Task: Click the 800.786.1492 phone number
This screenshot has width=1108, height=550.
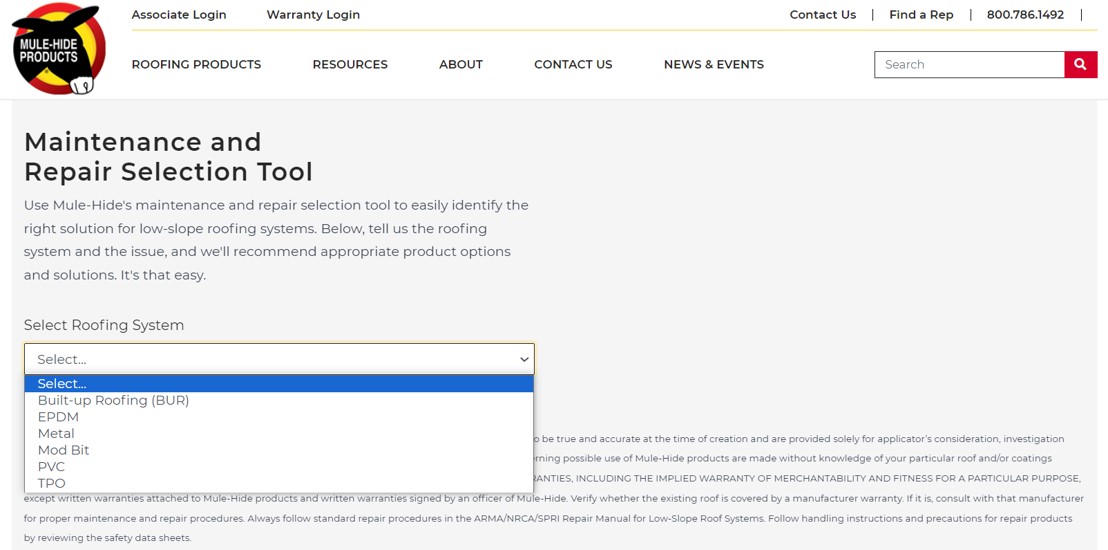Action: tap(1025, 15)
